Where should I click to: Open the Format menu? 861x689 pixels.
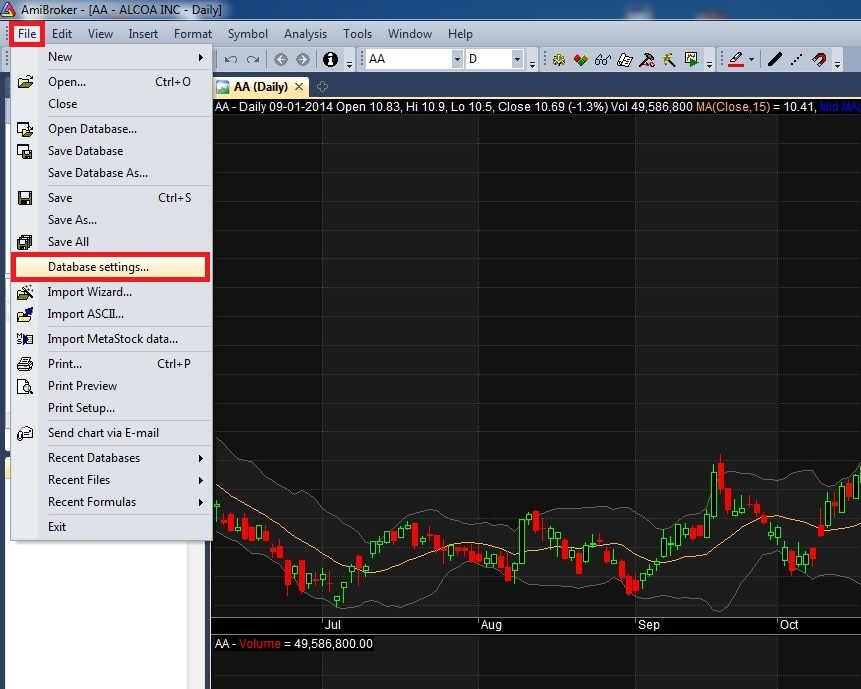tap(193, 34)
